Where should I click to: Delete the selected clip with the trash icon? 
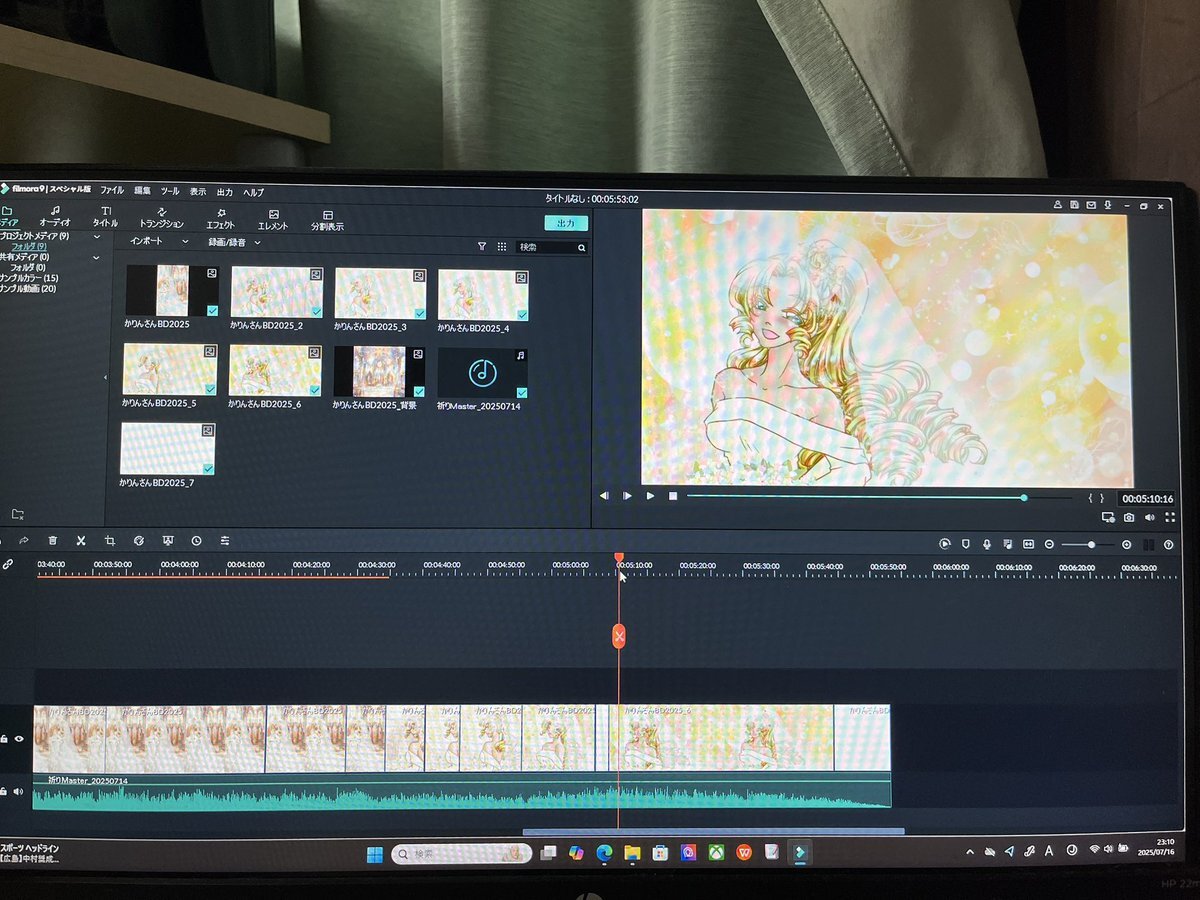coord(52,540)
